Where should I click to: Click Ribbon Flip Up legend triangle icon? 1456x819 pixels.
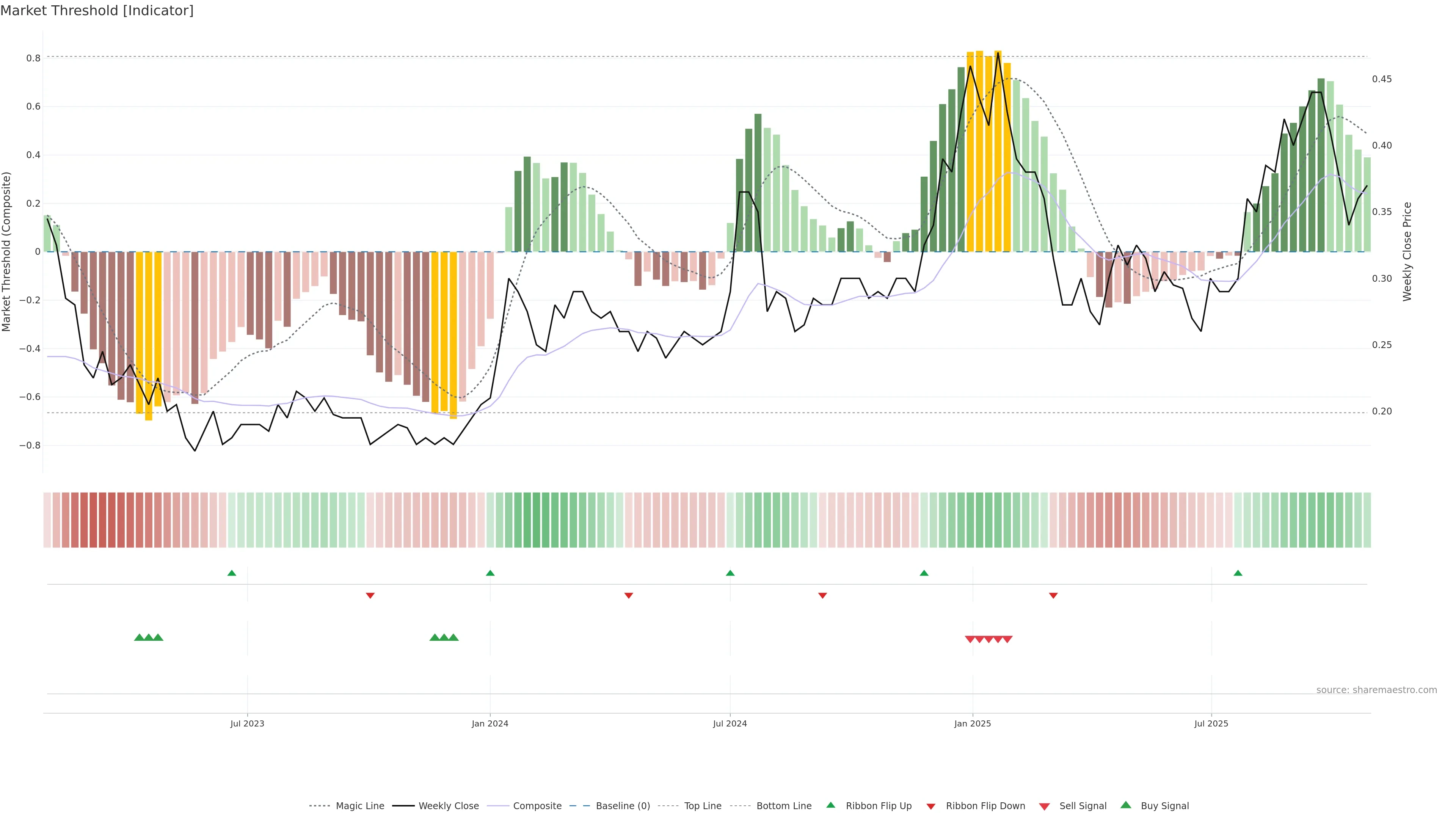[830, 805]
